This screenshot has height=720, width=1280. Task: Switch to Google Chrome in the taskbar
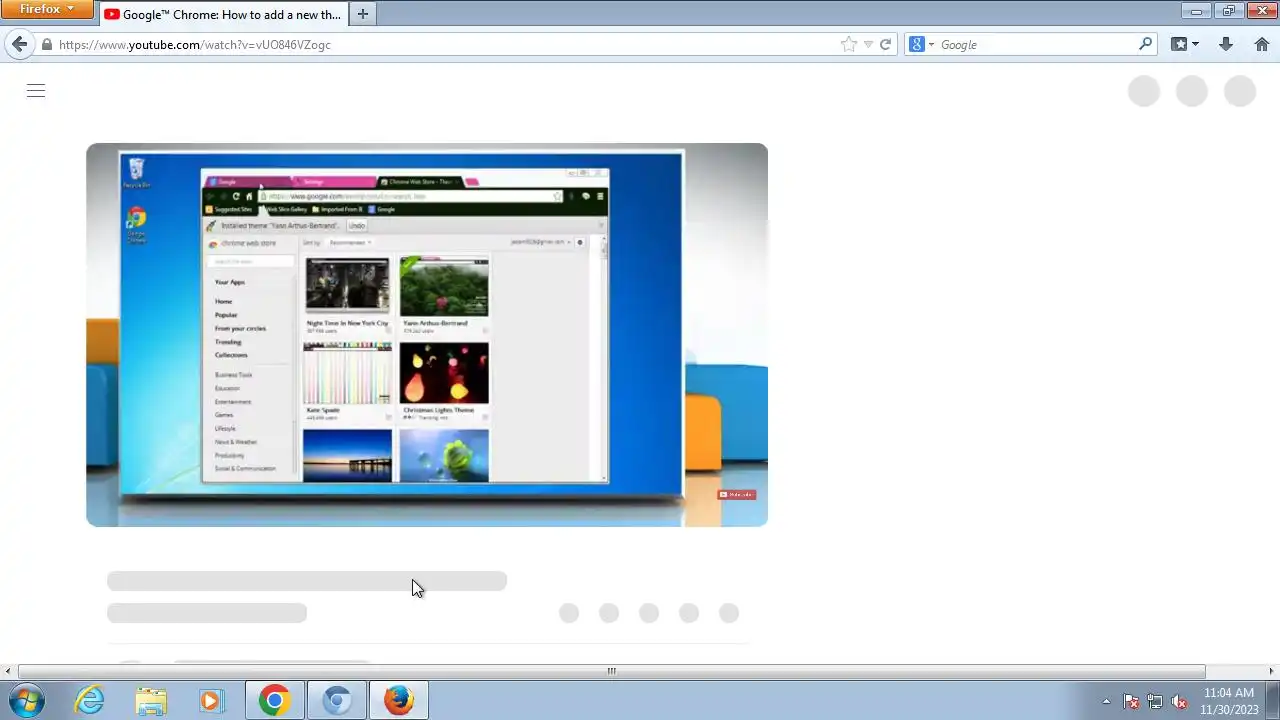[275, 700]
